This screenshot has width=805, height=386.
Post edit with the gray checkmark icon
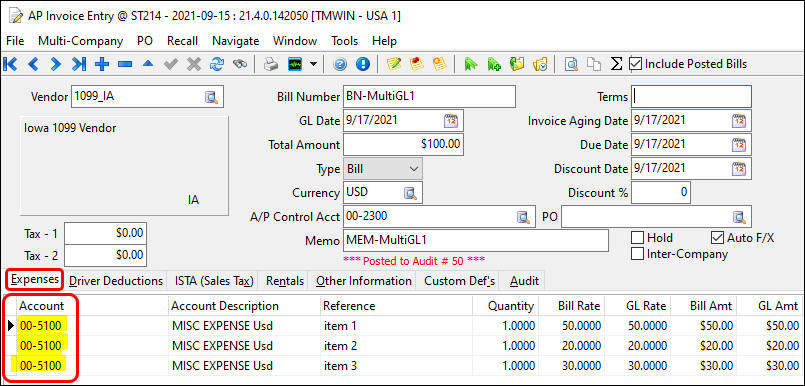point(170,64)
